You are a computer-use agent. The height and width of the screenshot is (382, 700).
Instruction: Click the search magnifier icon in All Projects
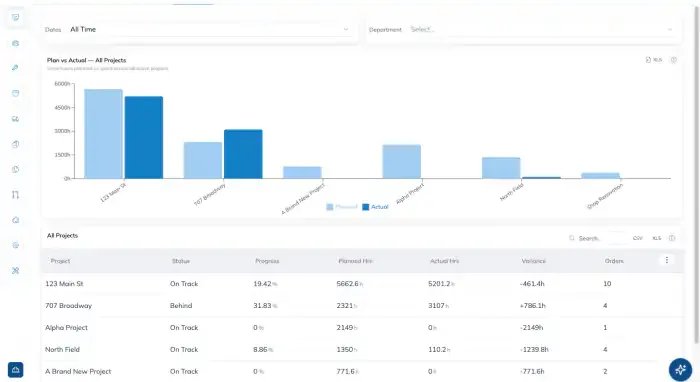click(x=572, y=238)
